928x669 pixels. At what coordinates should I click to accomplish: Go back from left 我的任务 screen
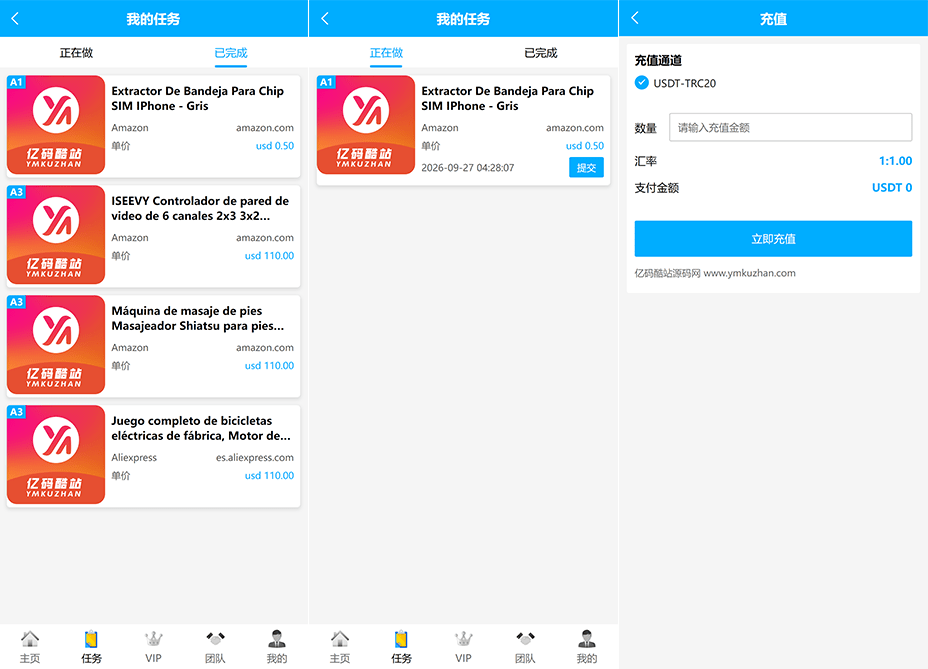[x=15, y=18]
